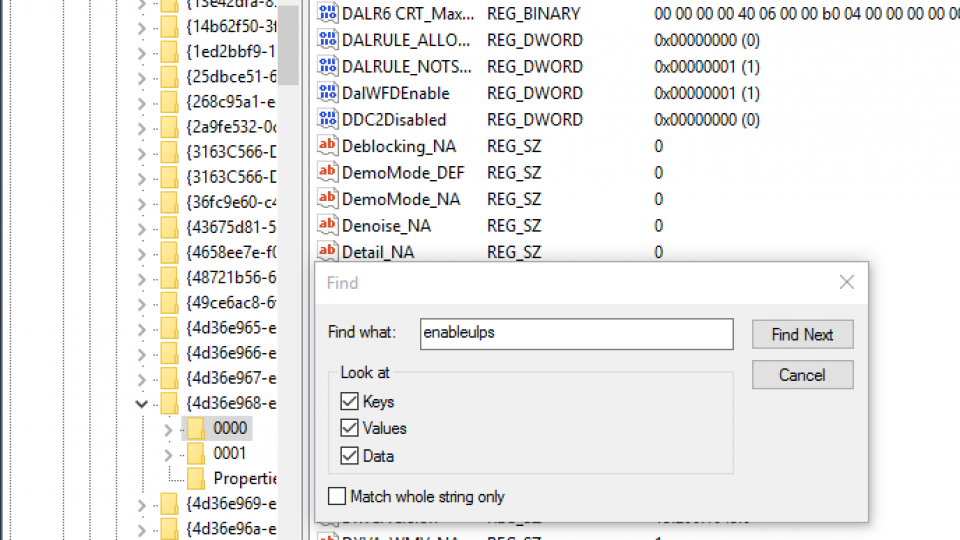Screen dimensions: 960x540
Task: Click REG_BINARY type of DALR6 CRT_Max
Action: (x=534, y=13)
